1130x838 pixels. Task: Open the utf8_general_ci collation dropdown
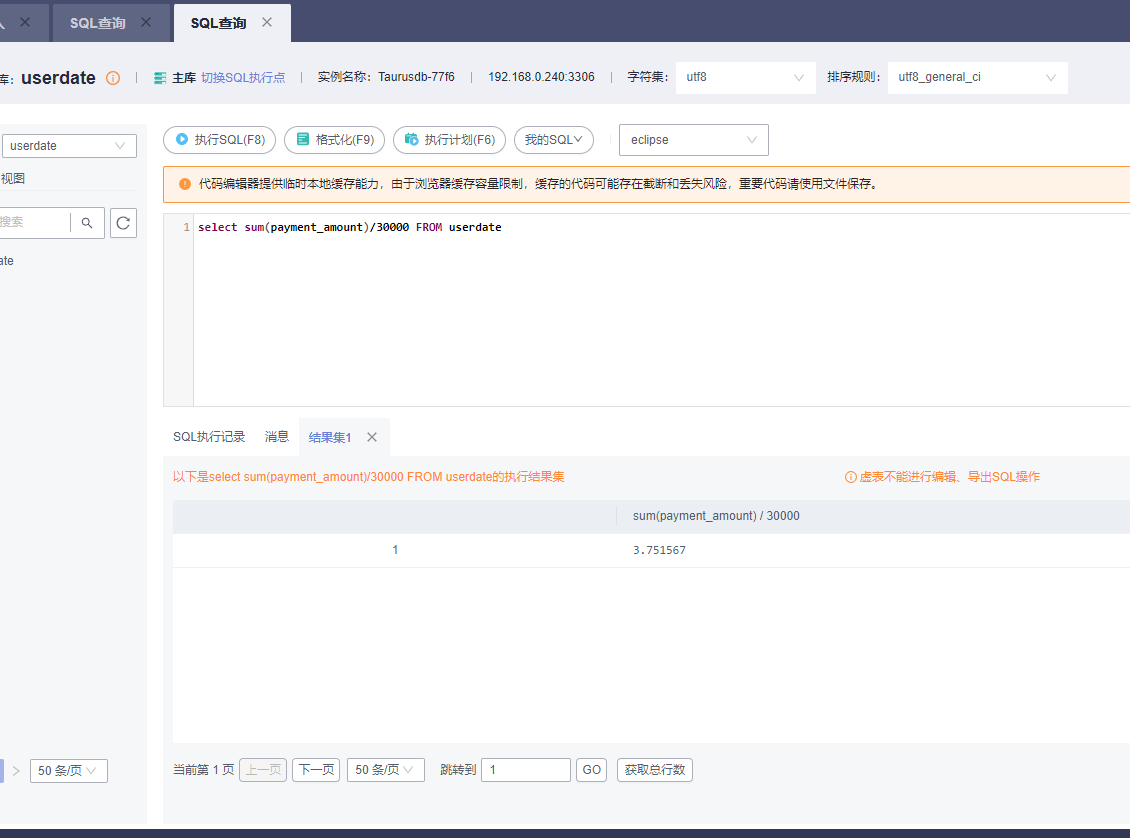coord(978,77)
